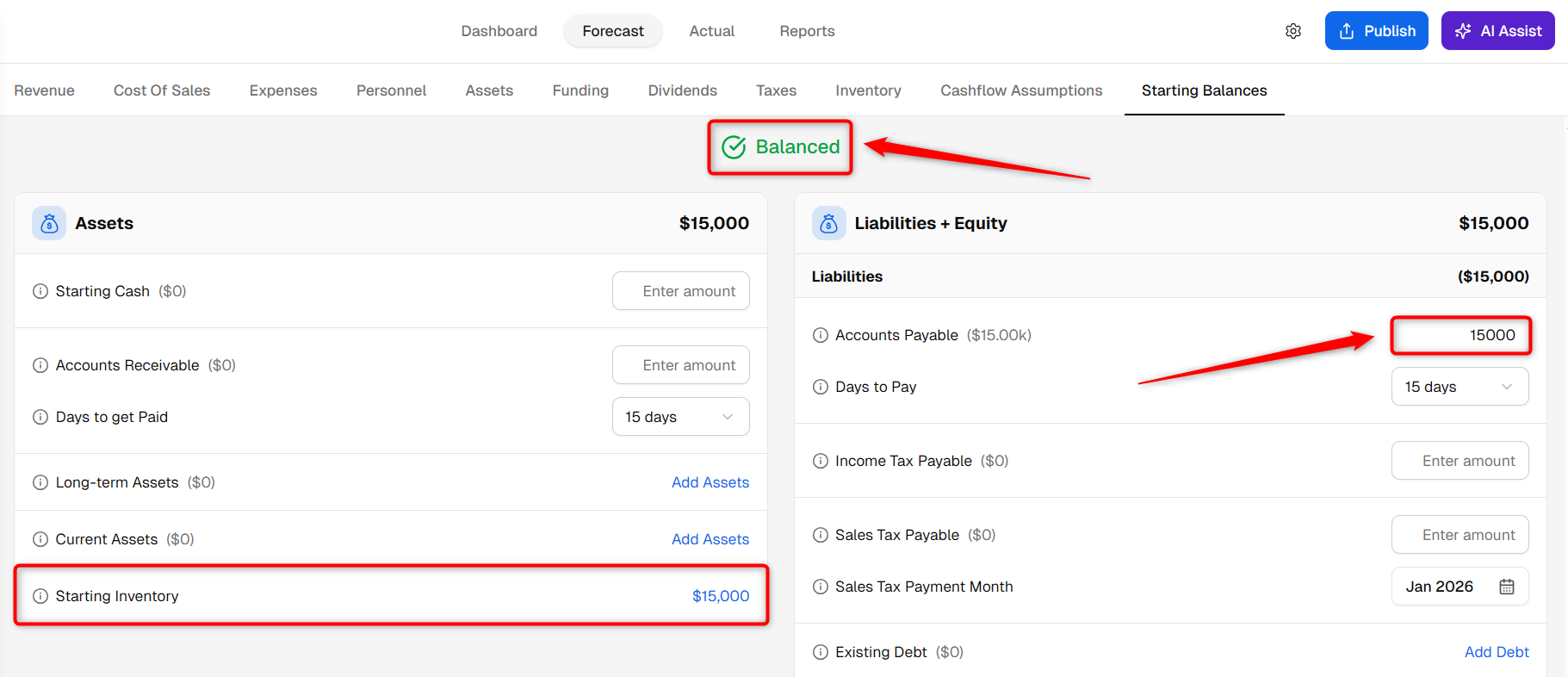Click info icon beside Starting Inventory

click(x=40, y=596)
